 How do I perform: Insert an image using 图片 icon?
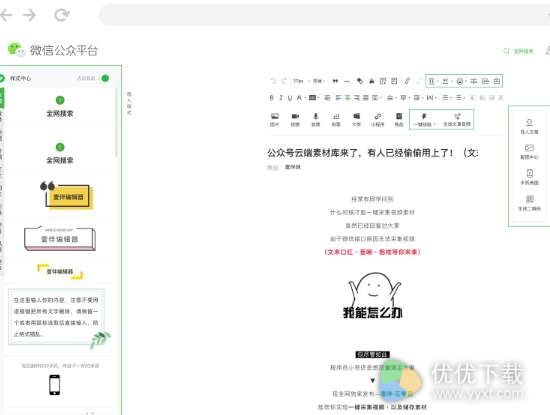coord(275,120)
